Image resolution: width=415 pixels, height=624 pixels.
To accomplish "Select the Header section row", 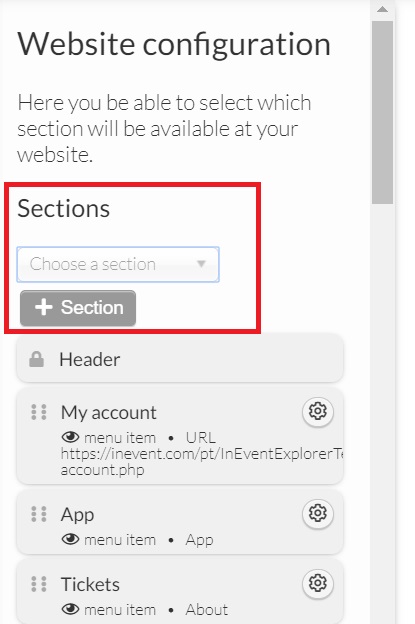I will point(180,359).
